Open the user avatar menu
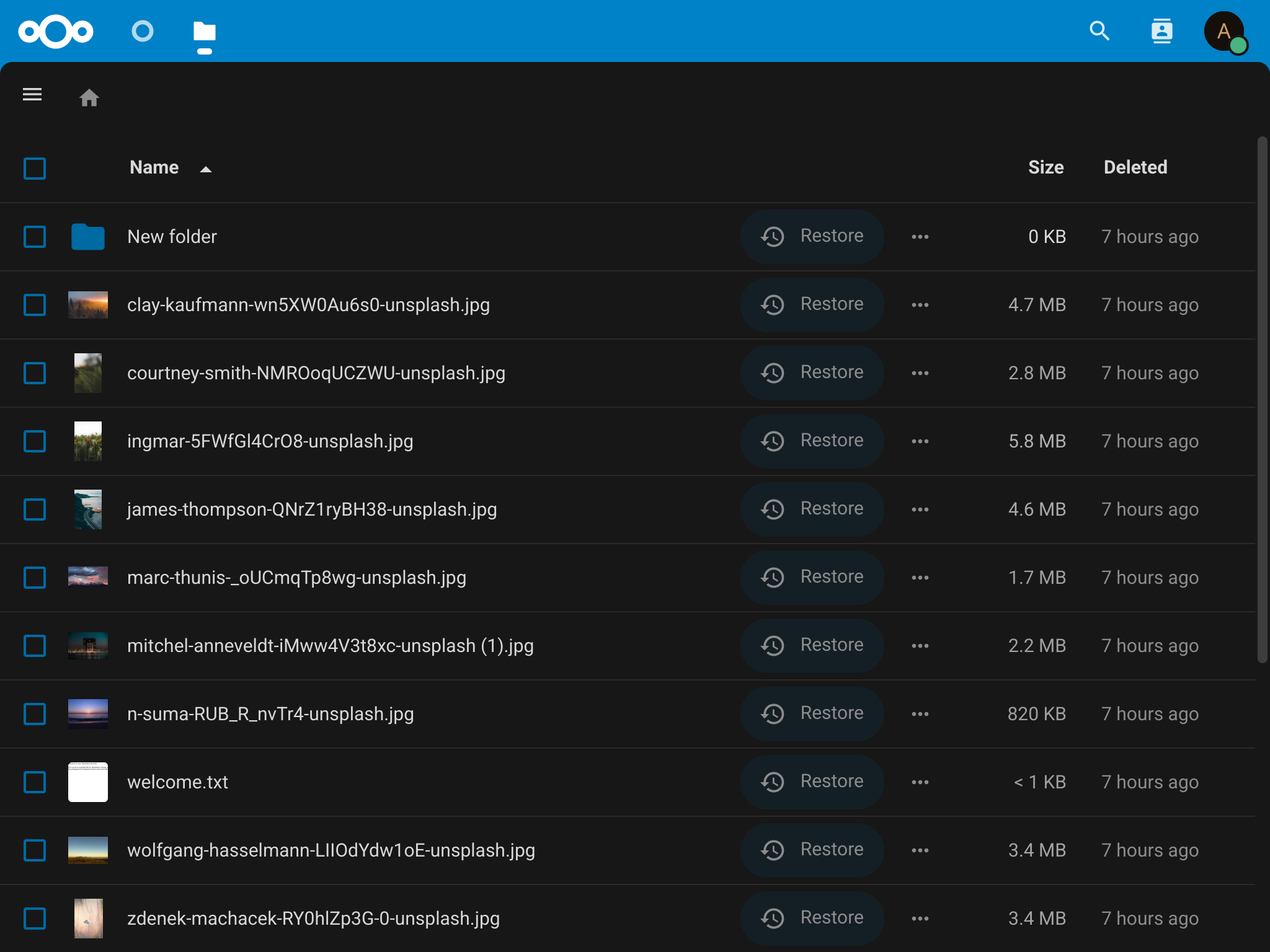1270x952 pixels. pyautogui.click(x=1224, y=31)
